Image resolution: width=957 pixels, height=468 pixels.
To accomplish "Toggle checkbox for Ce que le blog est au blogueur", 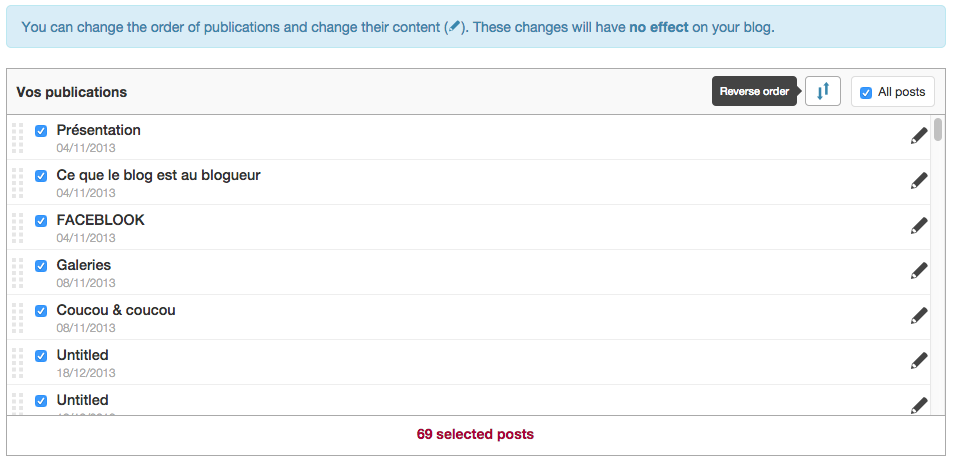I will (41, 176).
